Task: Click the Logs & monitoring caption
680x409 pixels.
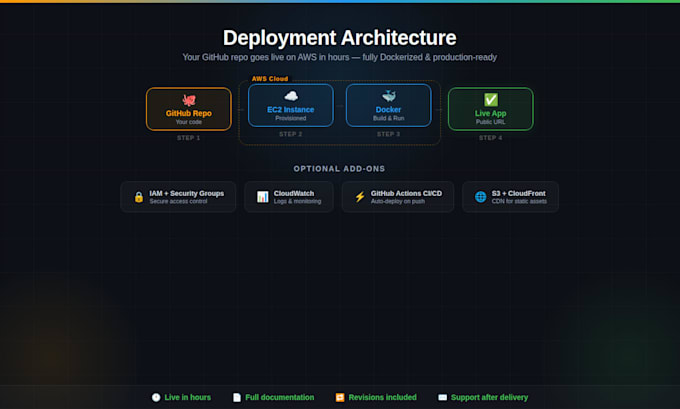Action: point(298,202)
